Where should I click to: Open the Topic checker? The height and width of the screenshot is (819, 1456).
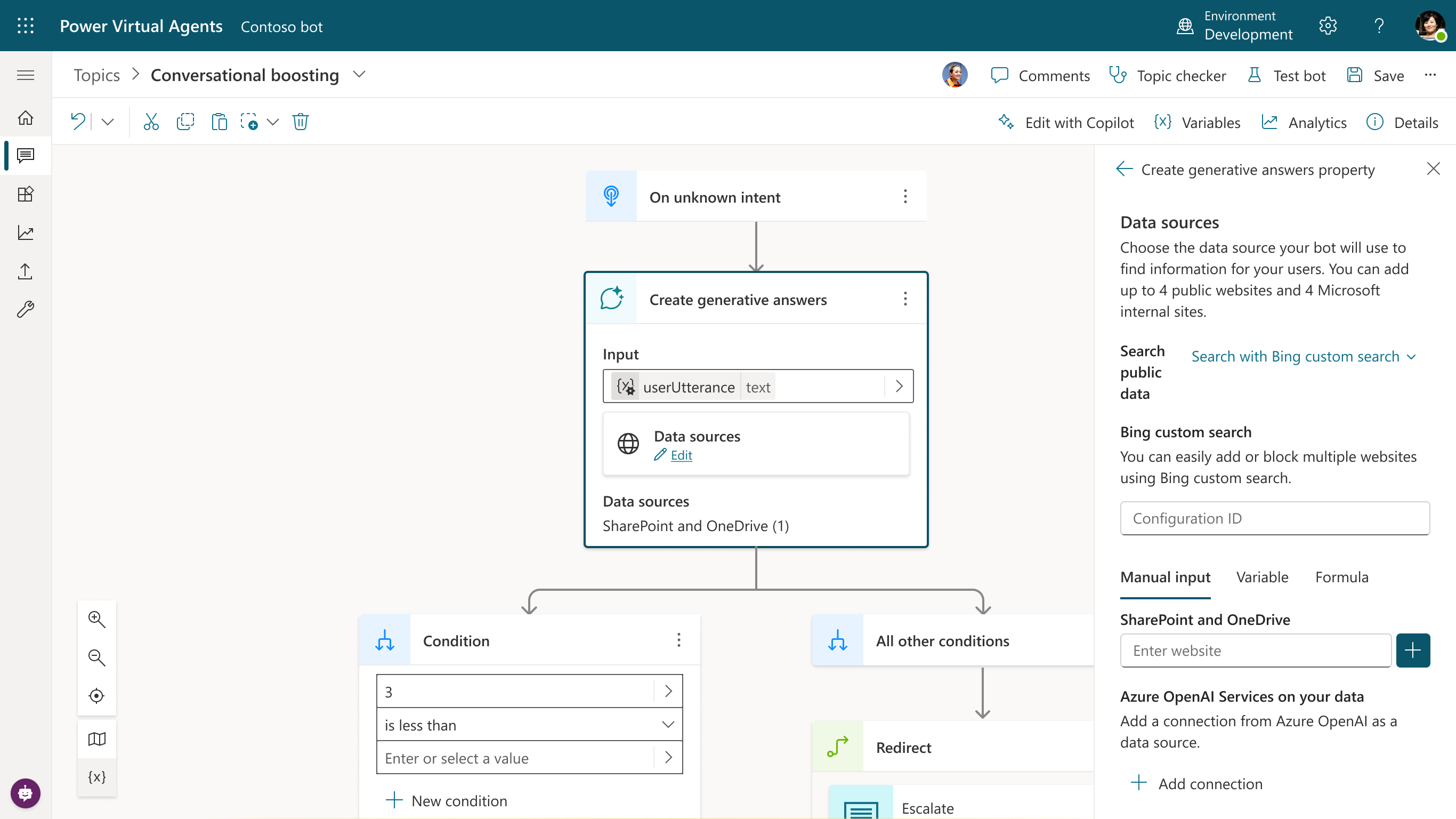[1167, 76]
